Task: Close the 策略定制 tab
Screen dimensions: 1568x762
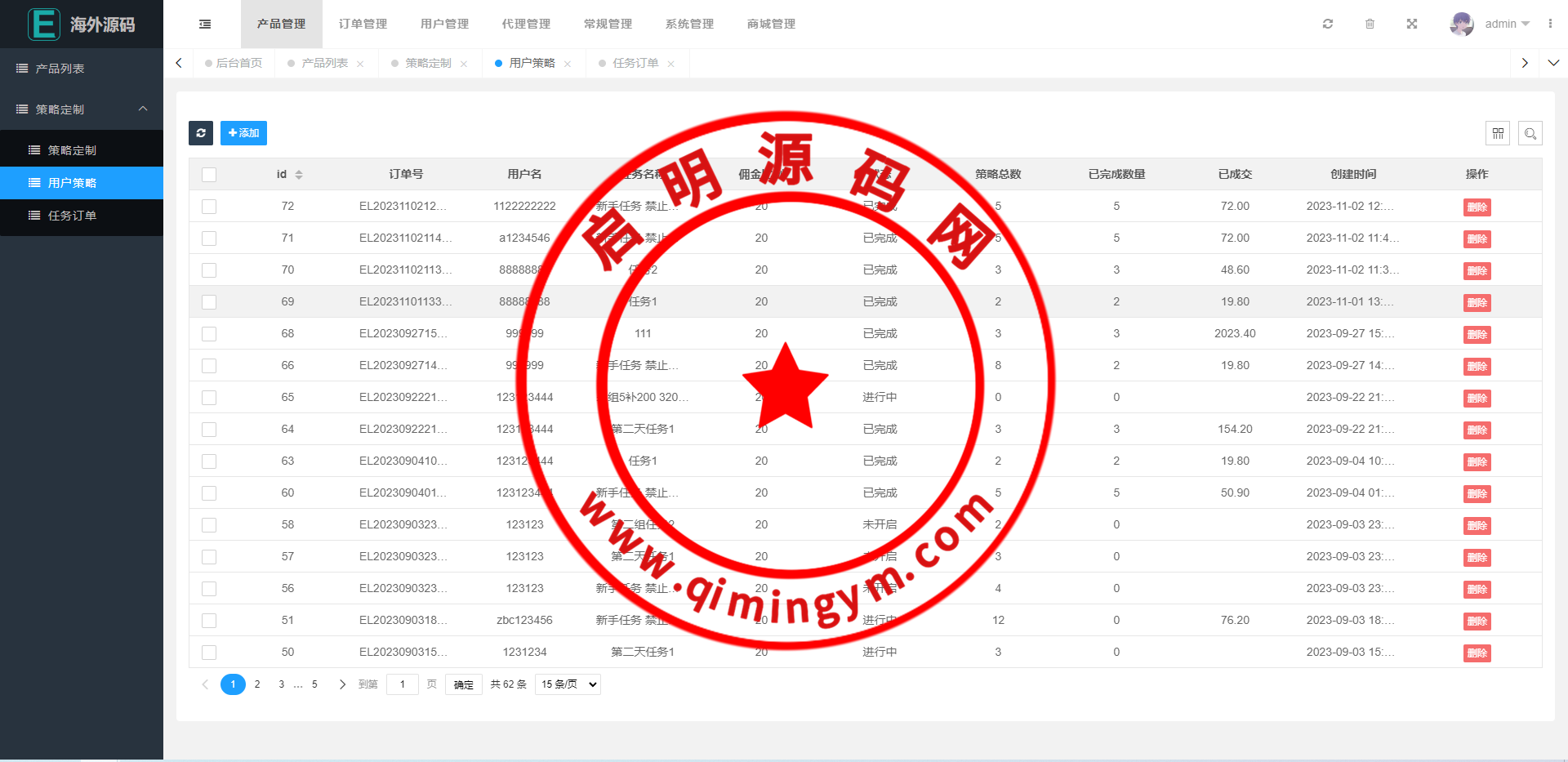Action: (x=464, y=64)
